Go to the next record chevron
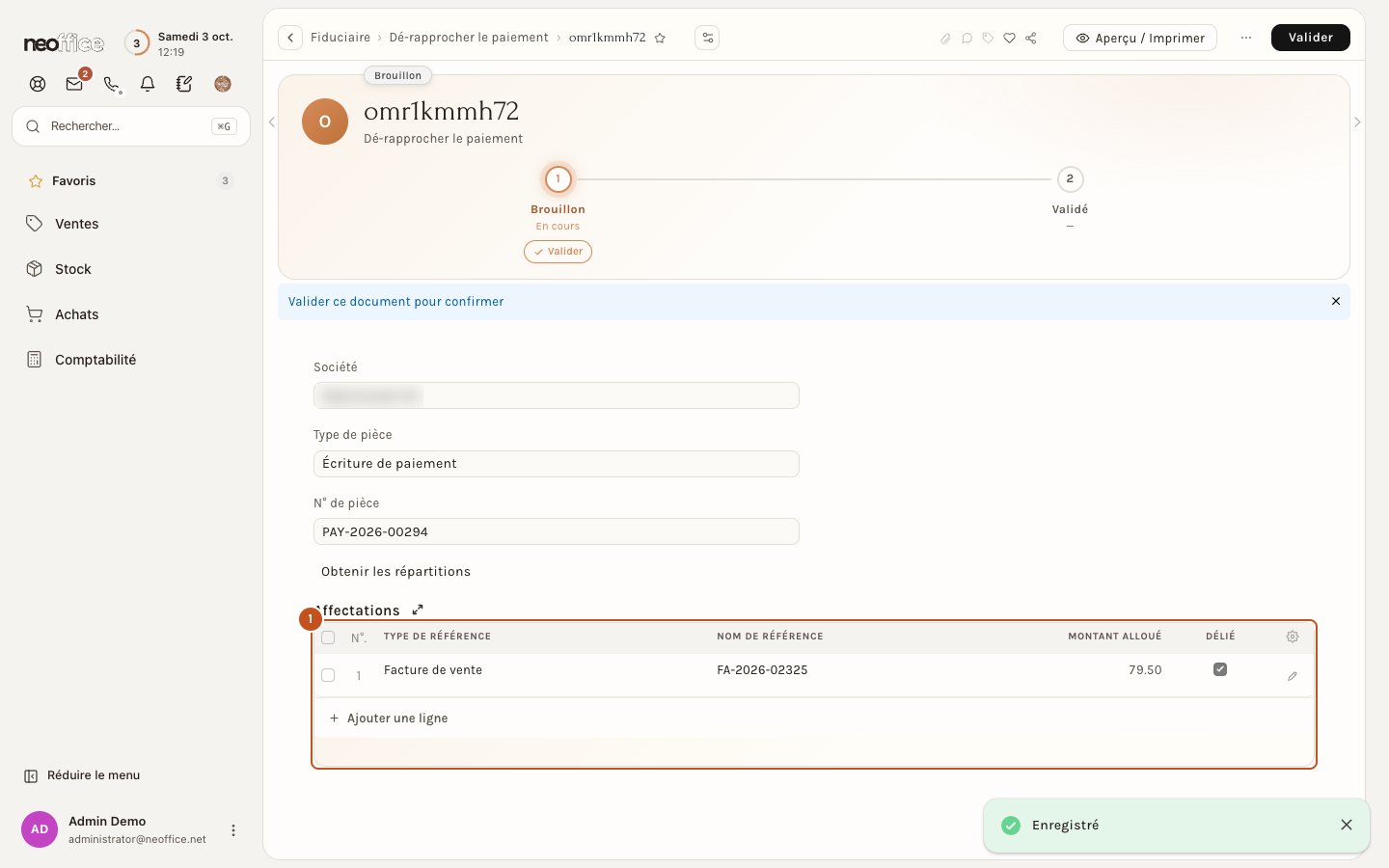1389x868 pixels. (1357, 122)
